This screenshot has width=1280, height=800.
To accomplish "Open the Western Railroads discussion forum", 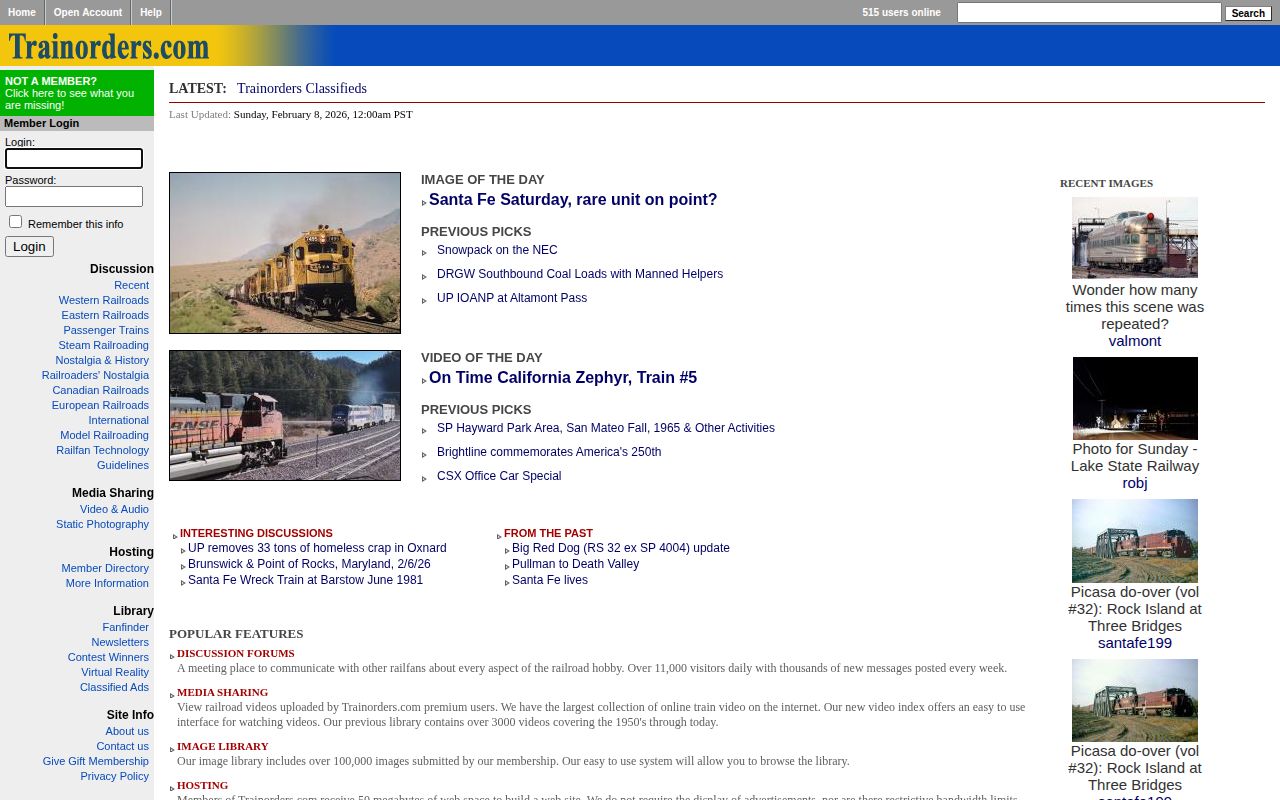I will click(104, 300).
